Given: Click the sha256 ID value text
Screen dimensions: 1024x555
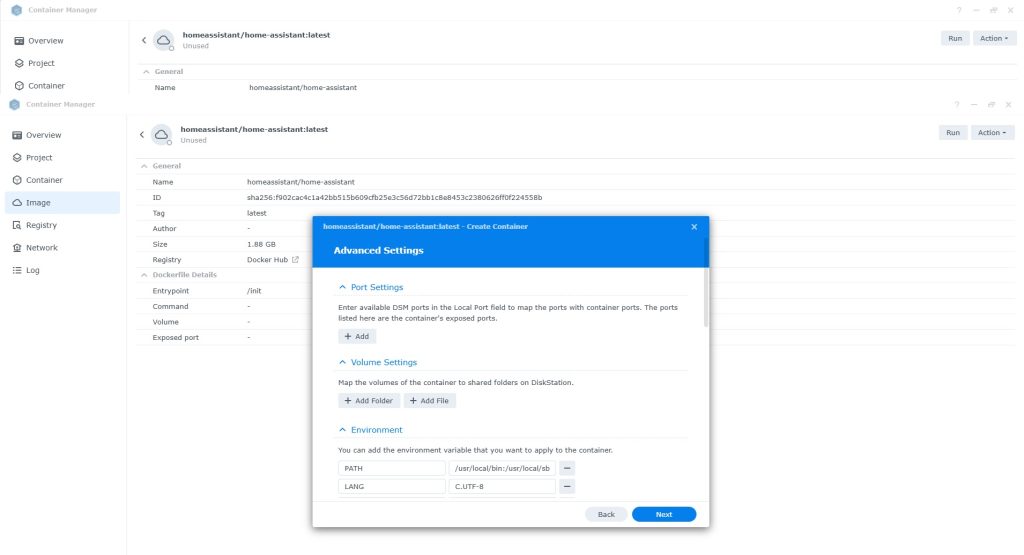Looking at the screenshot, I should point(394,198).
